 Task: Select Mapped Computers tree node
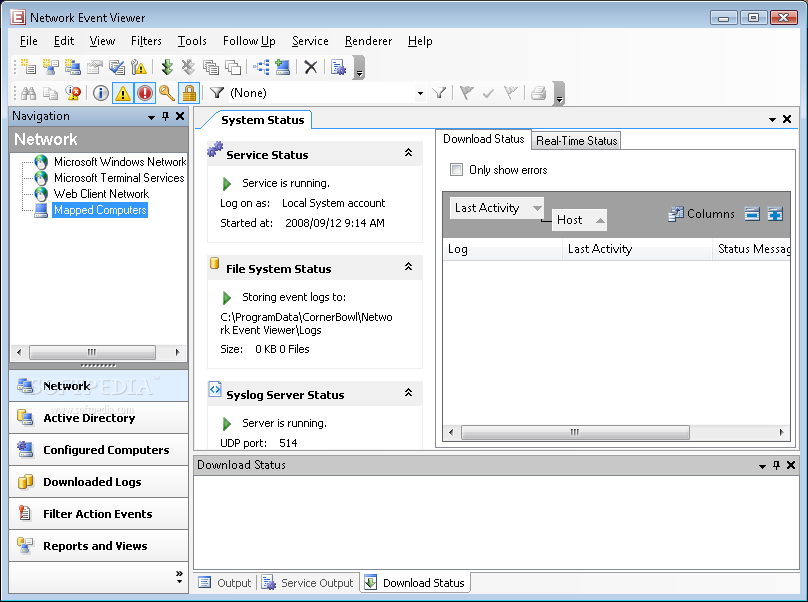(100, 210)
